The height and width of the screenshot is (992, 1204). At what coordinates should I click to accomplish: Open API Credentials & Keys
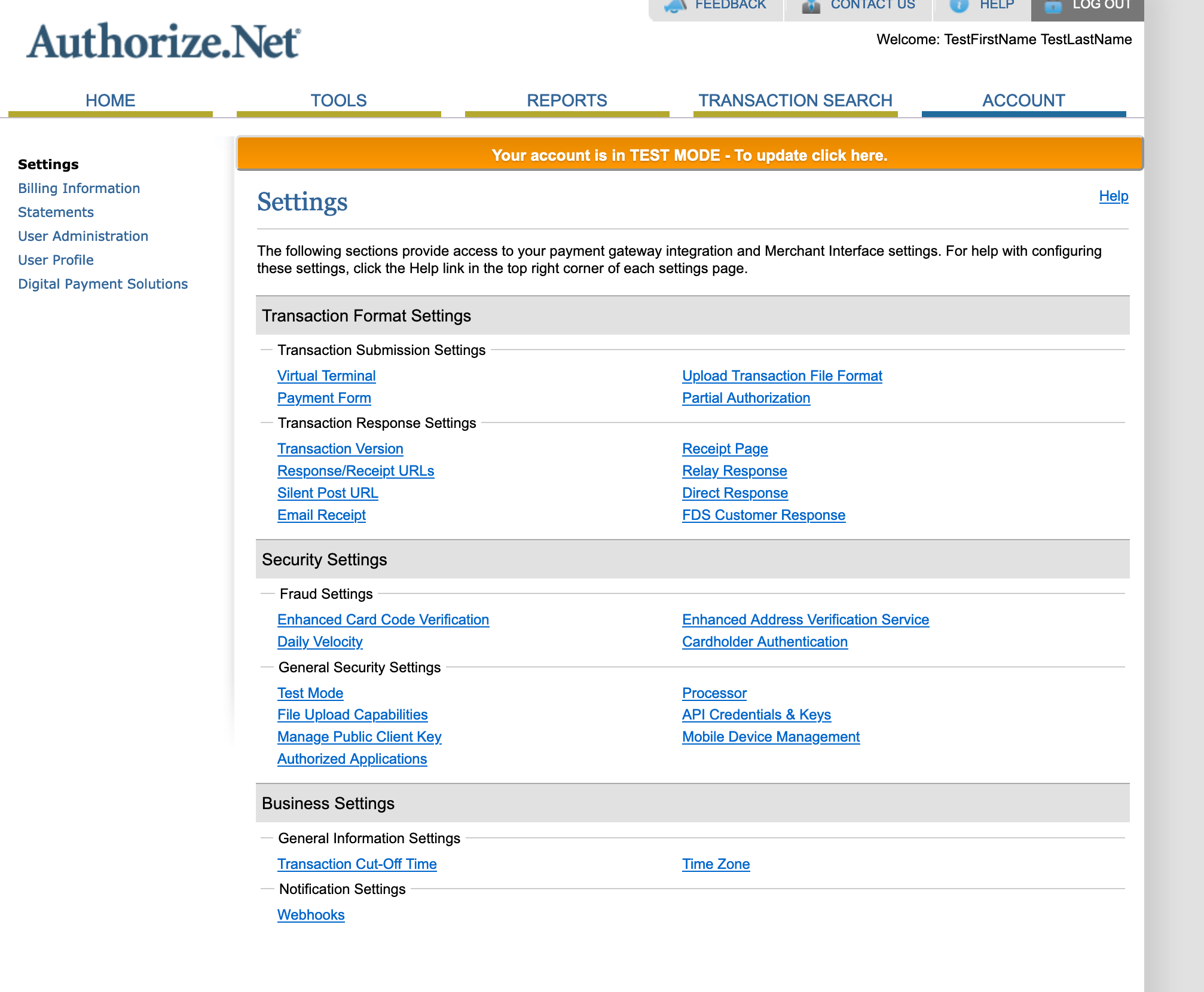point(757,715)
